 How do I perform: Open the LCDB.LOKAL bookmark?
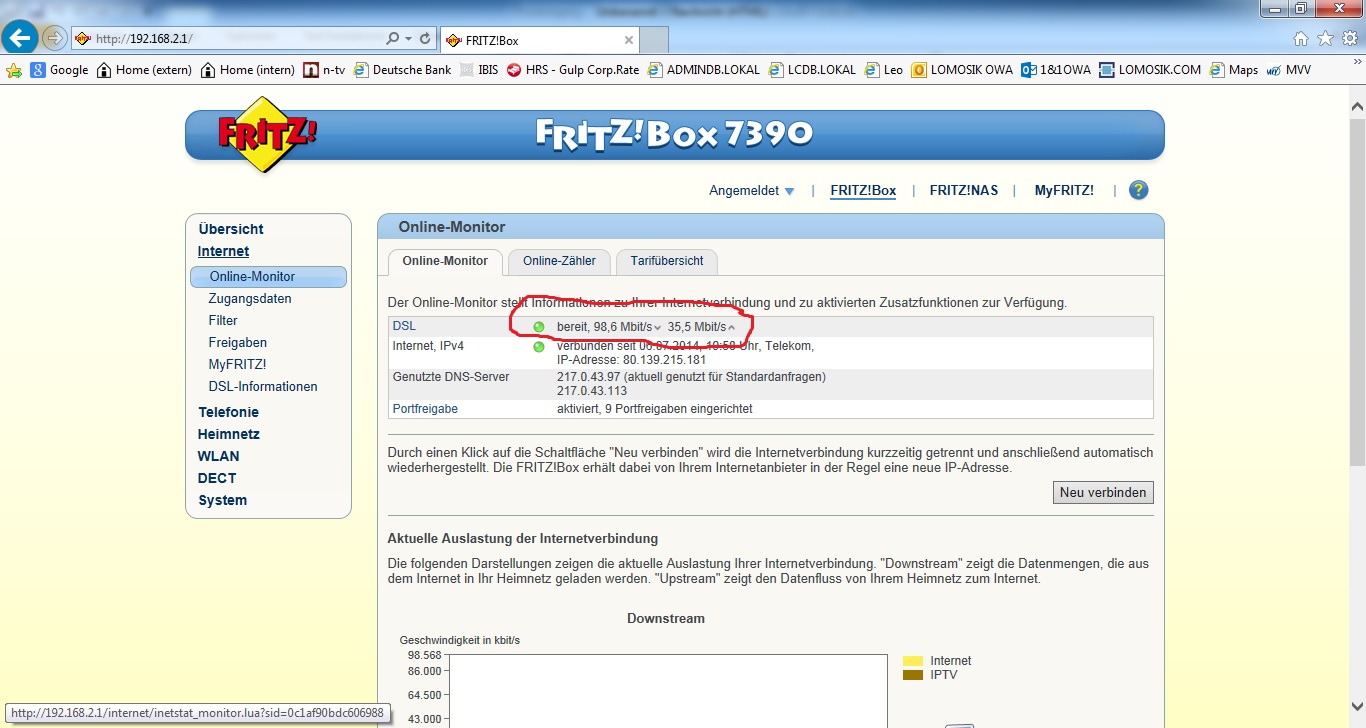tap(813, 70)
